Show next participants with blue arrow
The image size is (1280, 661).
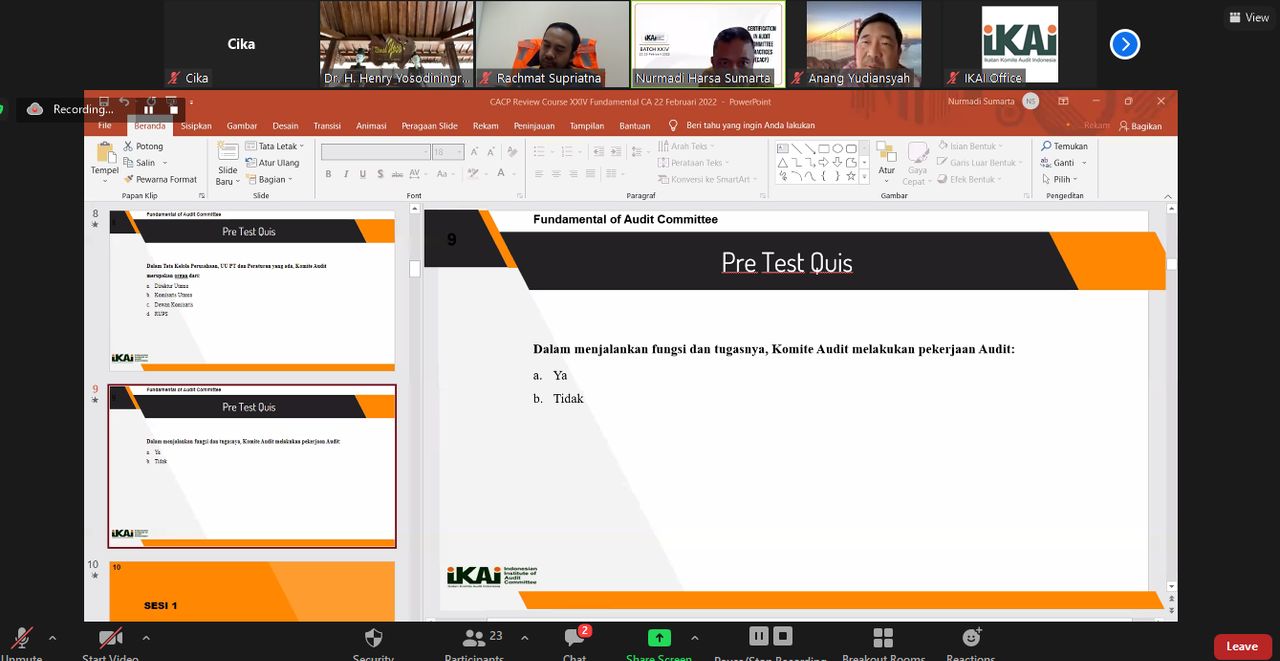(x=1125, y=44)
